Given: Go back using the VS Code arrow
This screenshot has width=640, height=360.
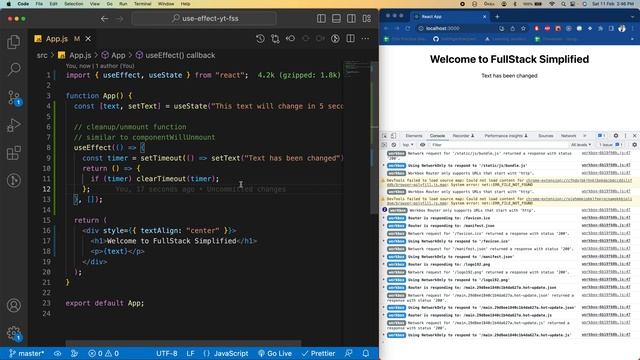Looking at the screenshot, I should click(104, 19).
